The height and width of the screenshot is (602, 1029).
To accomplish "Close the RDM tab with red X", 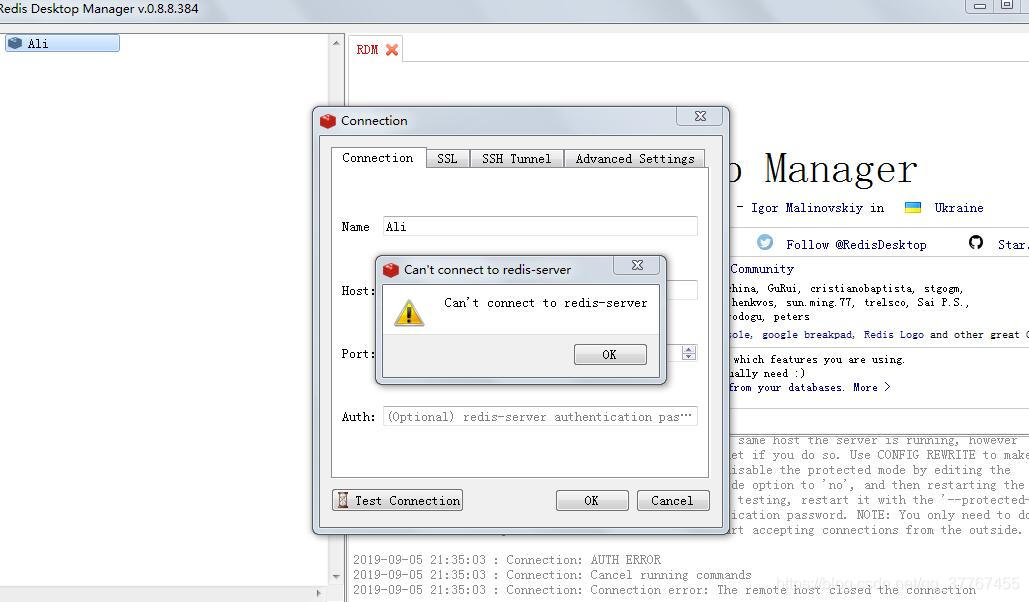I will (392, 50).
